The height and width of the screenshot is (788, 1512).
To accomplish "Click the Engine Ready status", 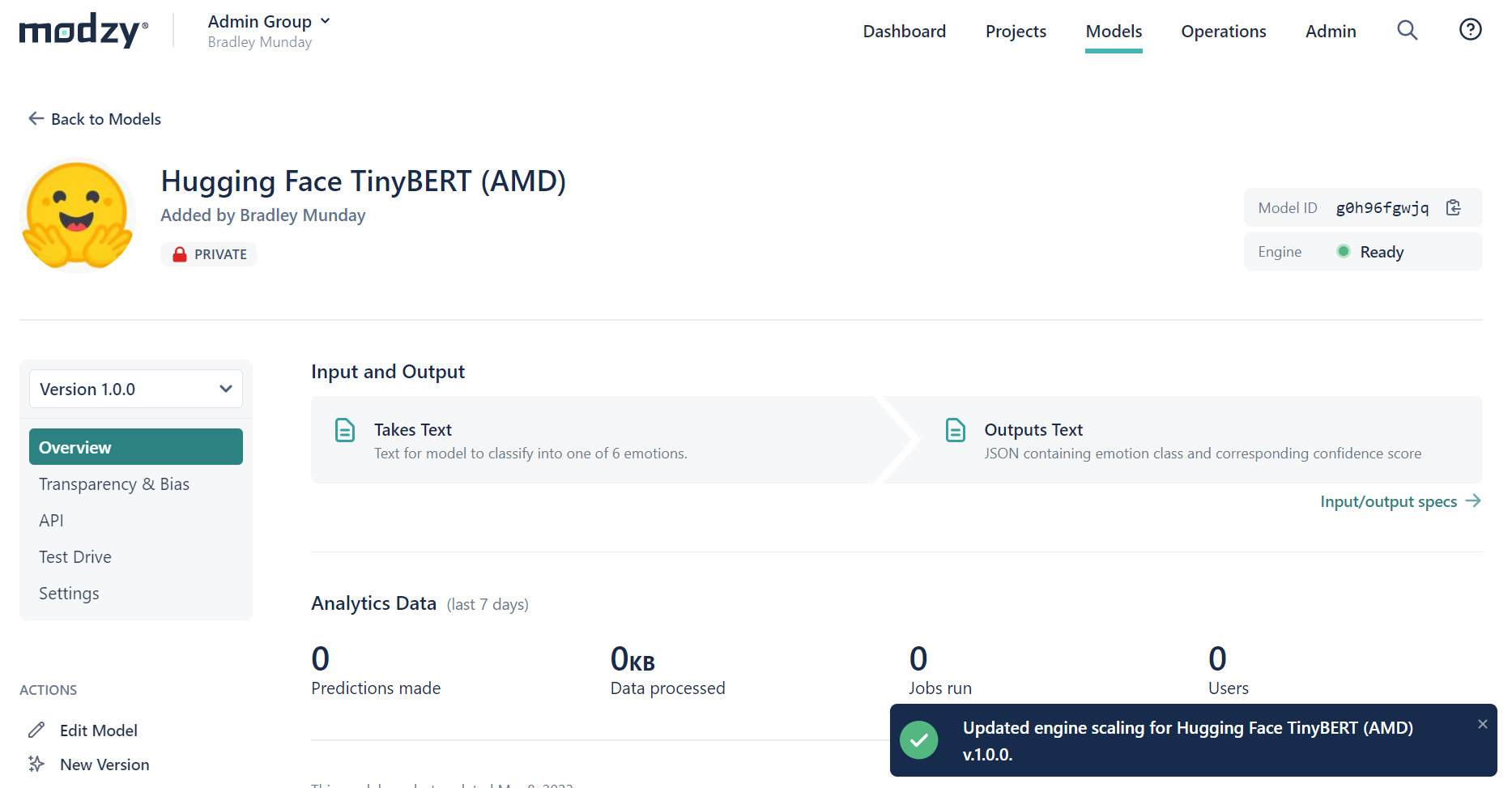I will [x=1363, y=252].
